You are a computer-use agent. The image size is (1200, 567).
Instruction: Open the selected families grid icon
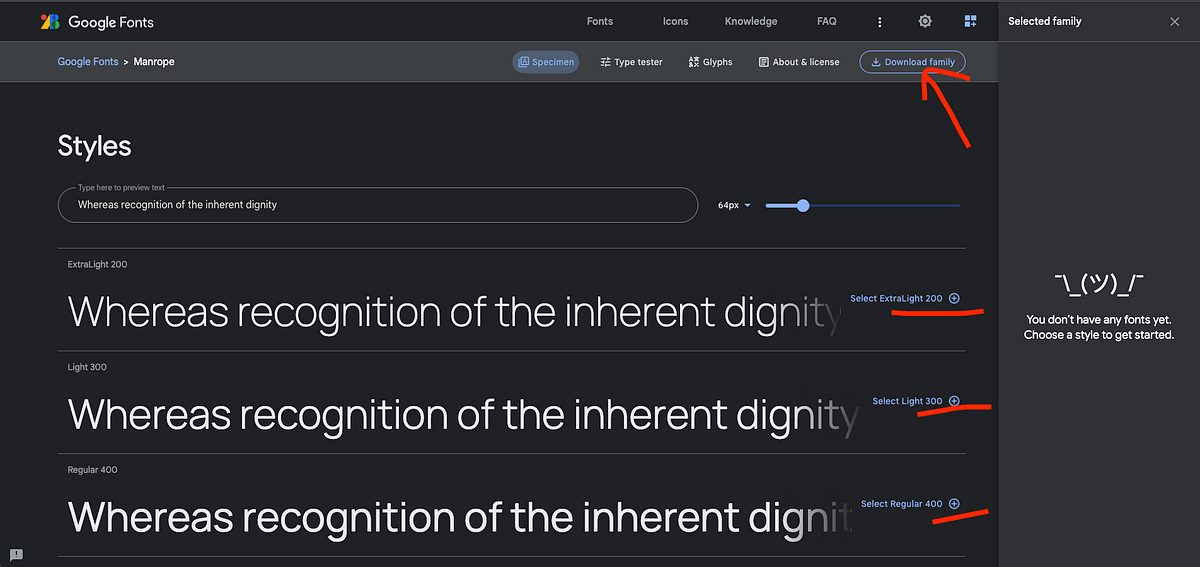[x=970, y=21]
